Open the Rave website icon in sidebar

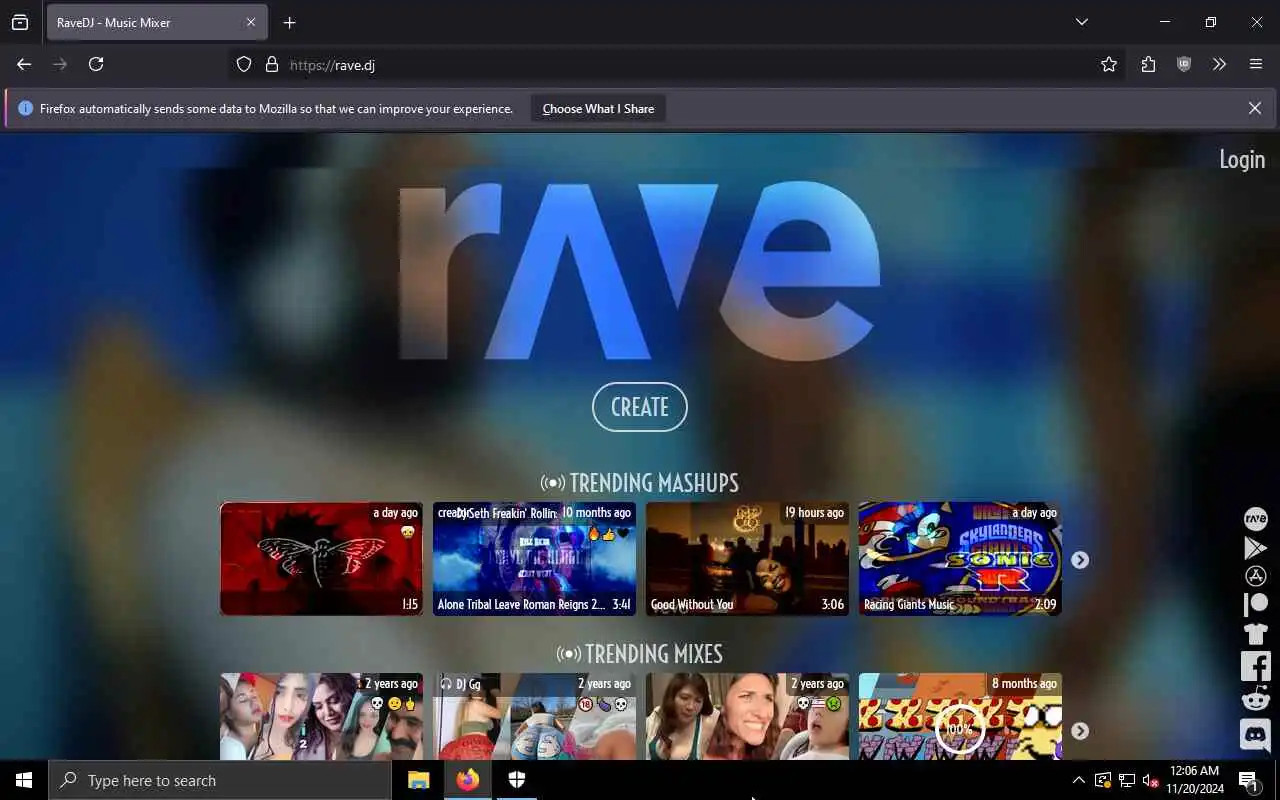[x=1255, y=518]
